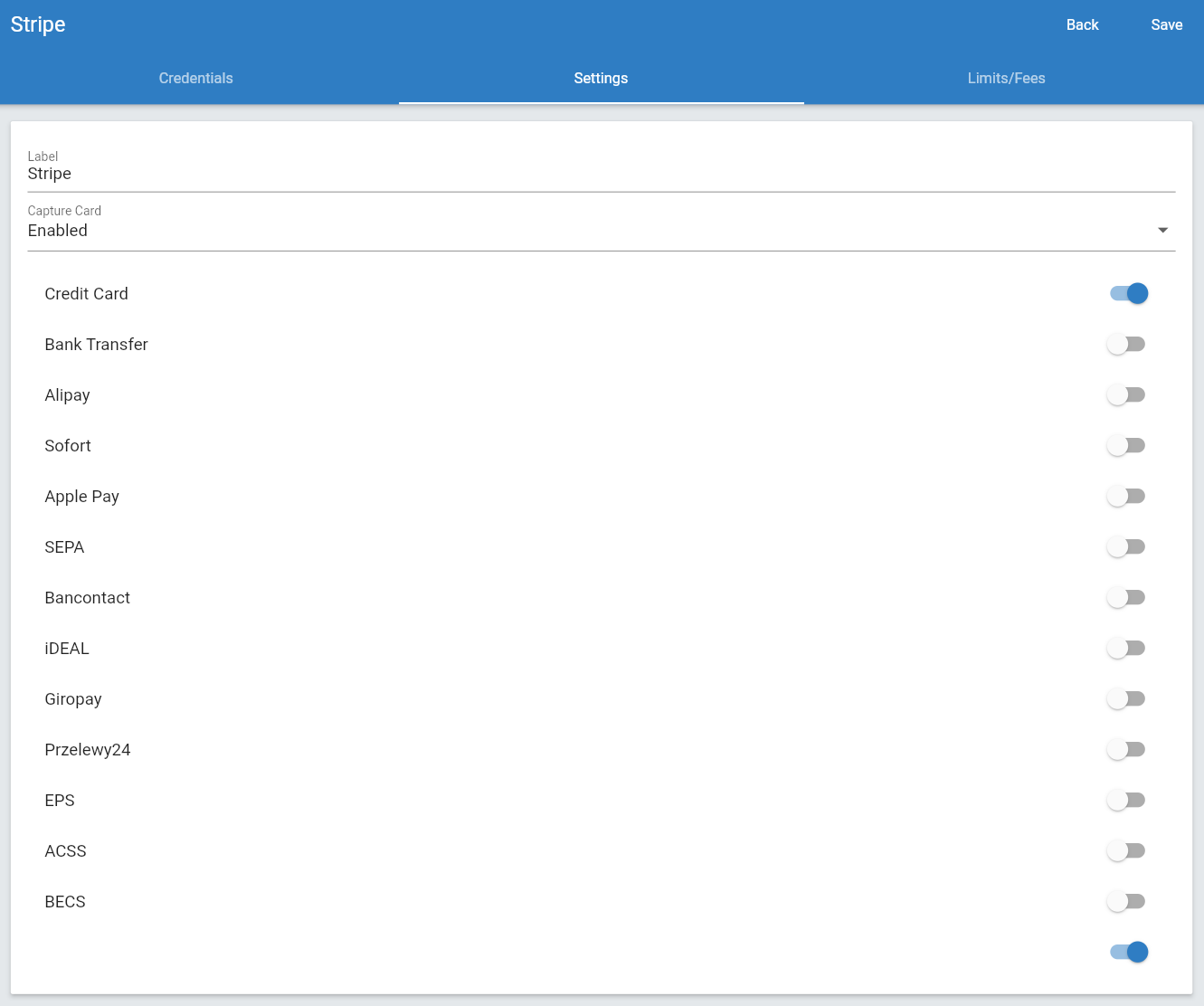Turn on the Alipay switch
This screenshot has width=1204, height=1006.
click(x=1126, y=394)
